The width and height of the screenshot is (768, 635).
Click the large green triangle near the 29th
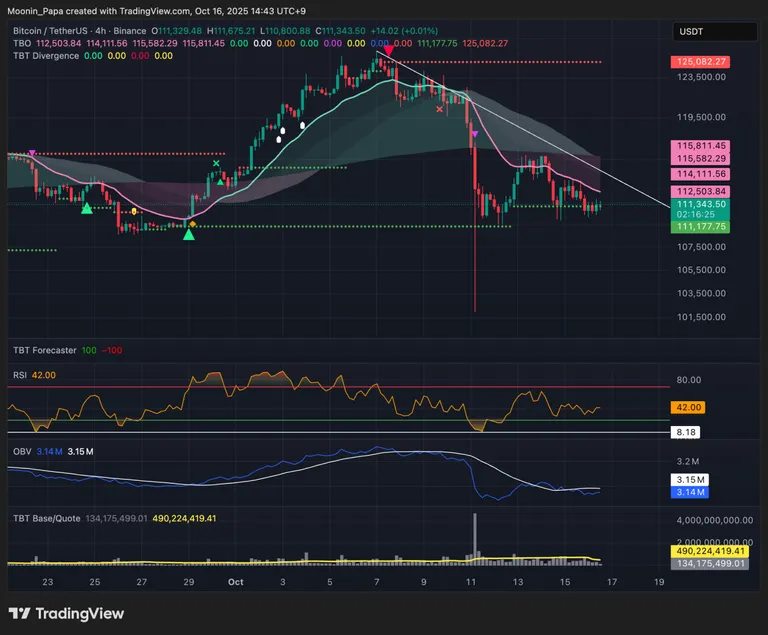[x=189, y=235]
